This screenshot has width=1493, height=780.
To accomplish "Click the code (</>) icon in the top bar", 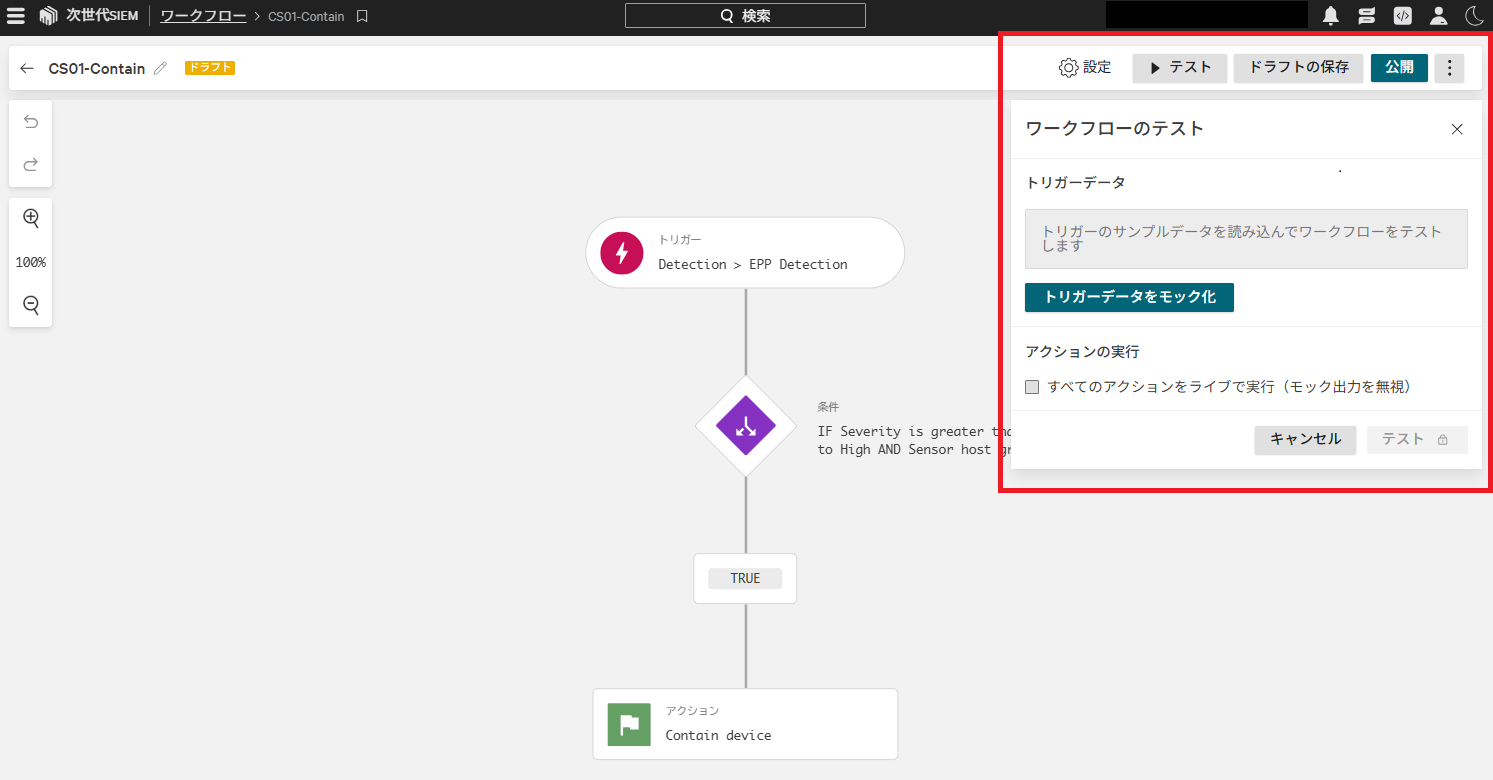I will [1402, 15].
